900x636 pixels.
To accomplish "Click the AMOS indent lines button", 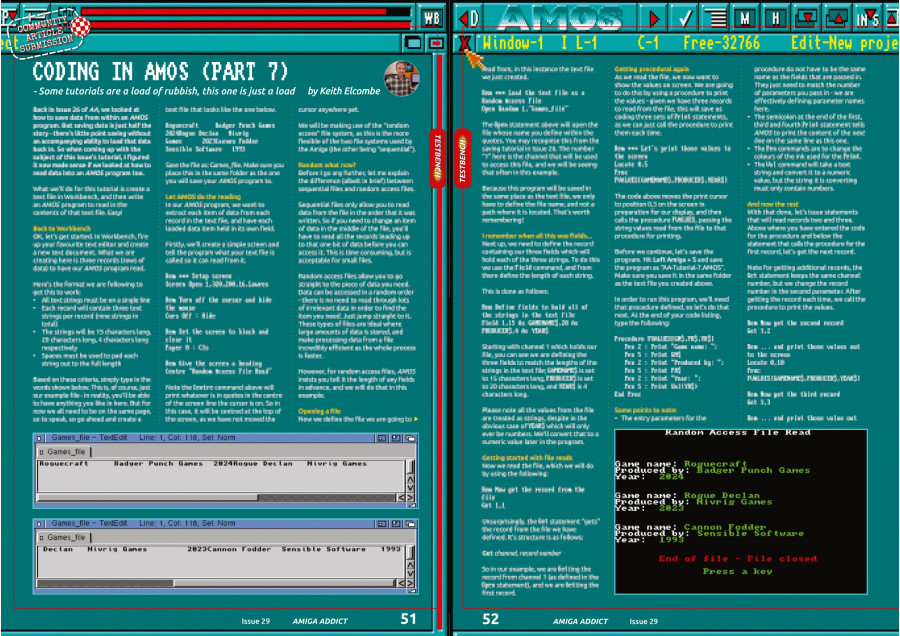I will click(x=716, y=18).
